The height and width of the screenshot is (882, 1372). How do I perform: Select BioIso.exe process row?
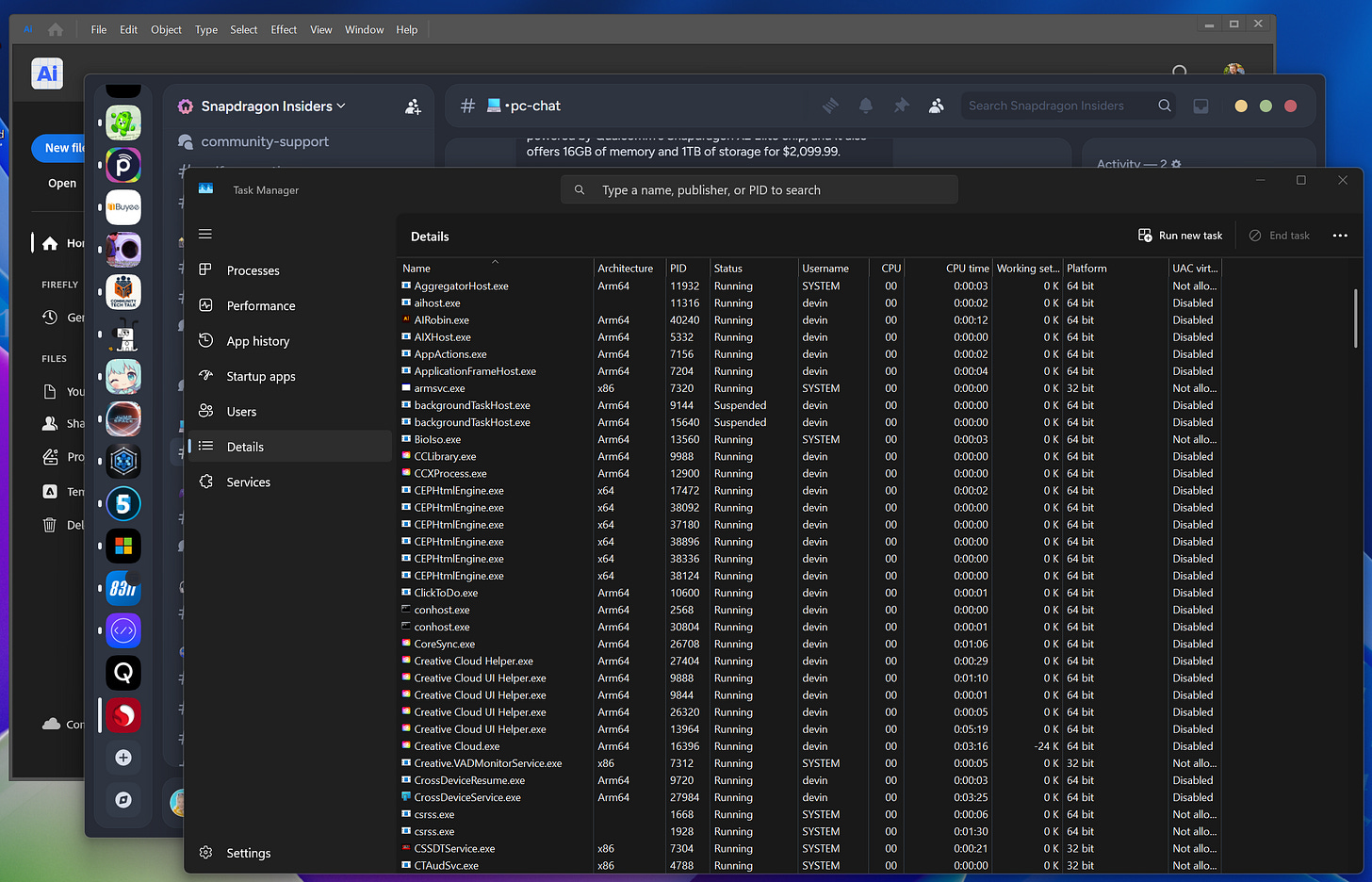tap(810, 439)
